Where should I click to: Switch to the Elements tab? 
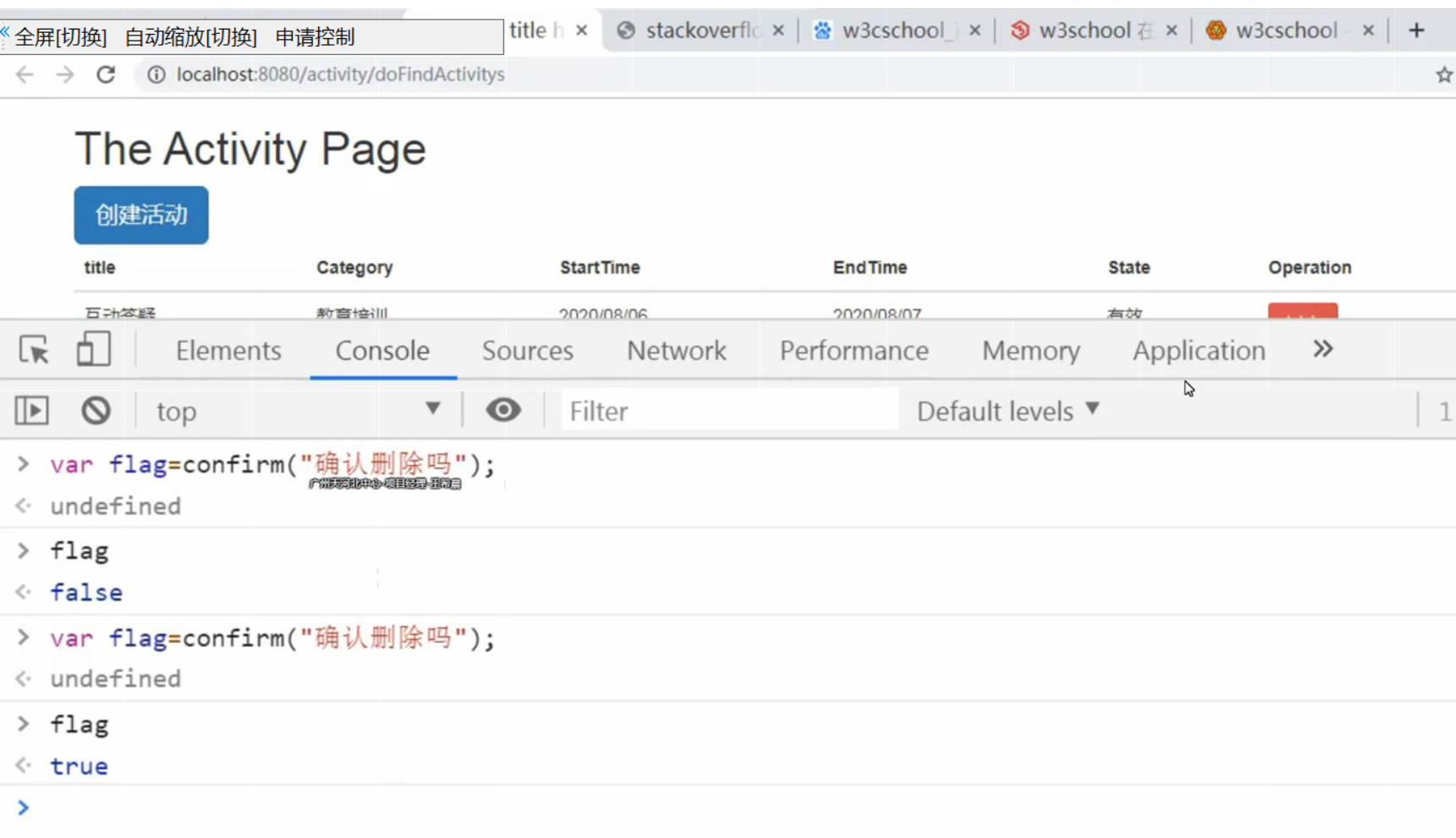click(228, 350)
